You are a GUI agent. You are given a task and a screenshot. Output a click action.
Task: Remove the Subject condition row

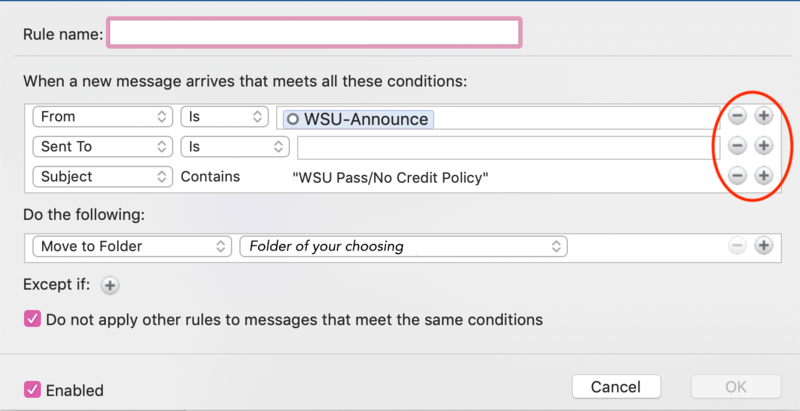737,176
